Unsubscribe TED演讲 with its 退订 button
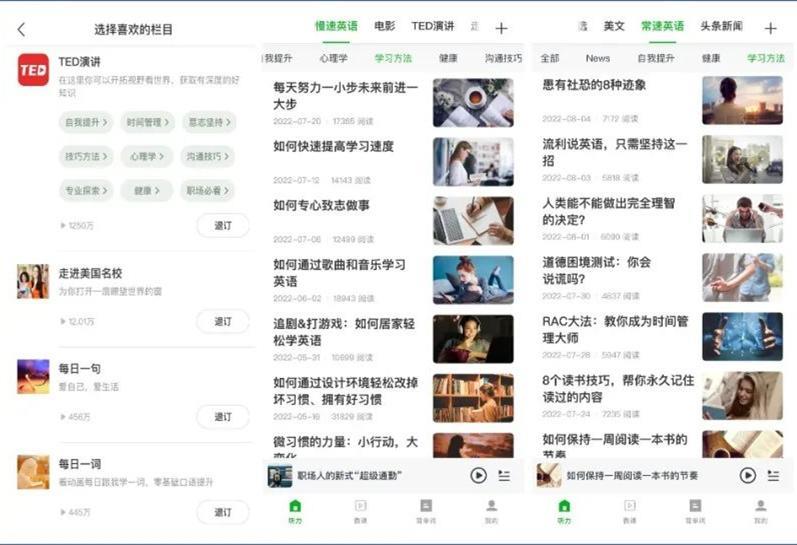 click(x=223, y=225)
